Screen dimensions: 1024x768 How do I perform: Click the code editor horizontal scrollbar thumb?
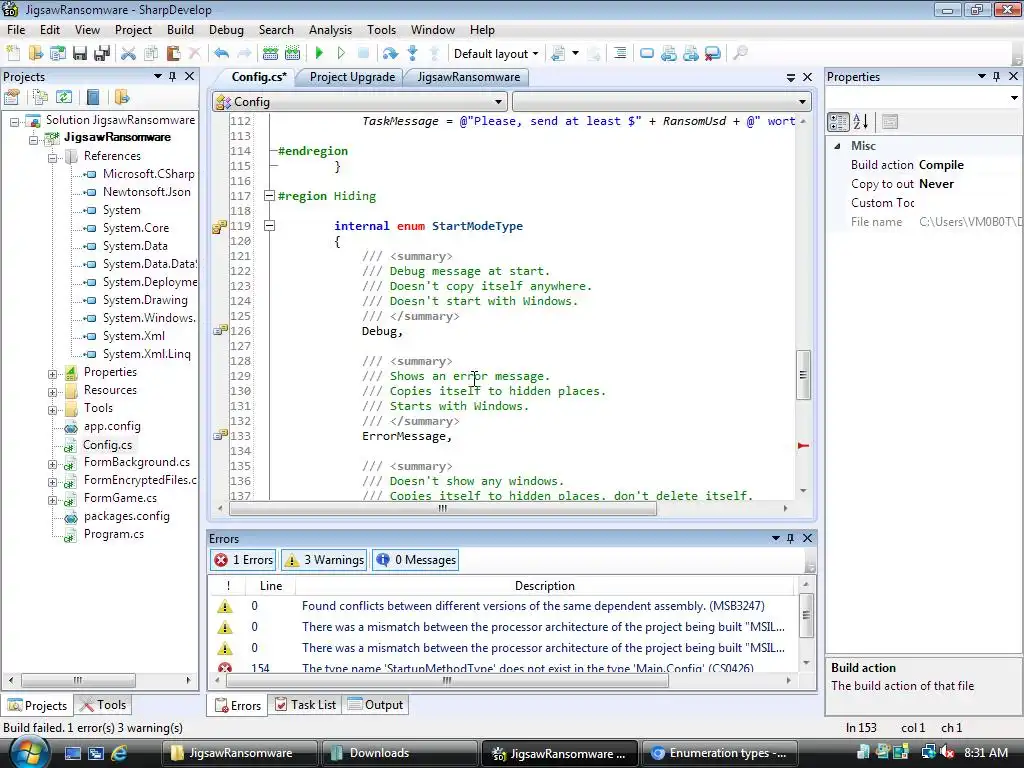[x=442, y=508]
